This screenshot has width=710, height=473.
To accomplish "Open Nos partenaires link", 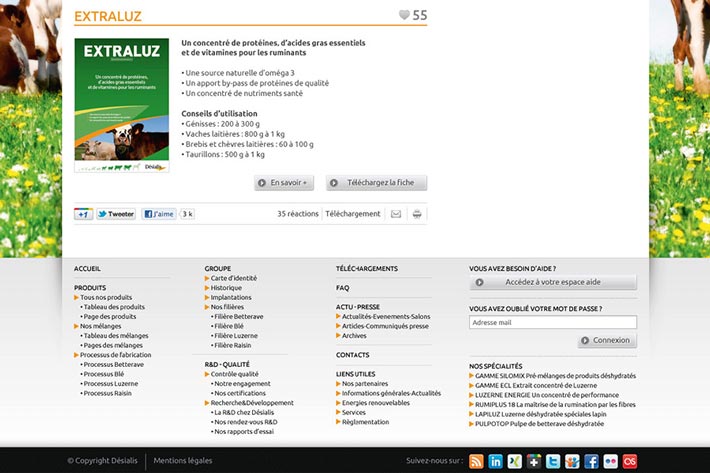I will [365, 383].
